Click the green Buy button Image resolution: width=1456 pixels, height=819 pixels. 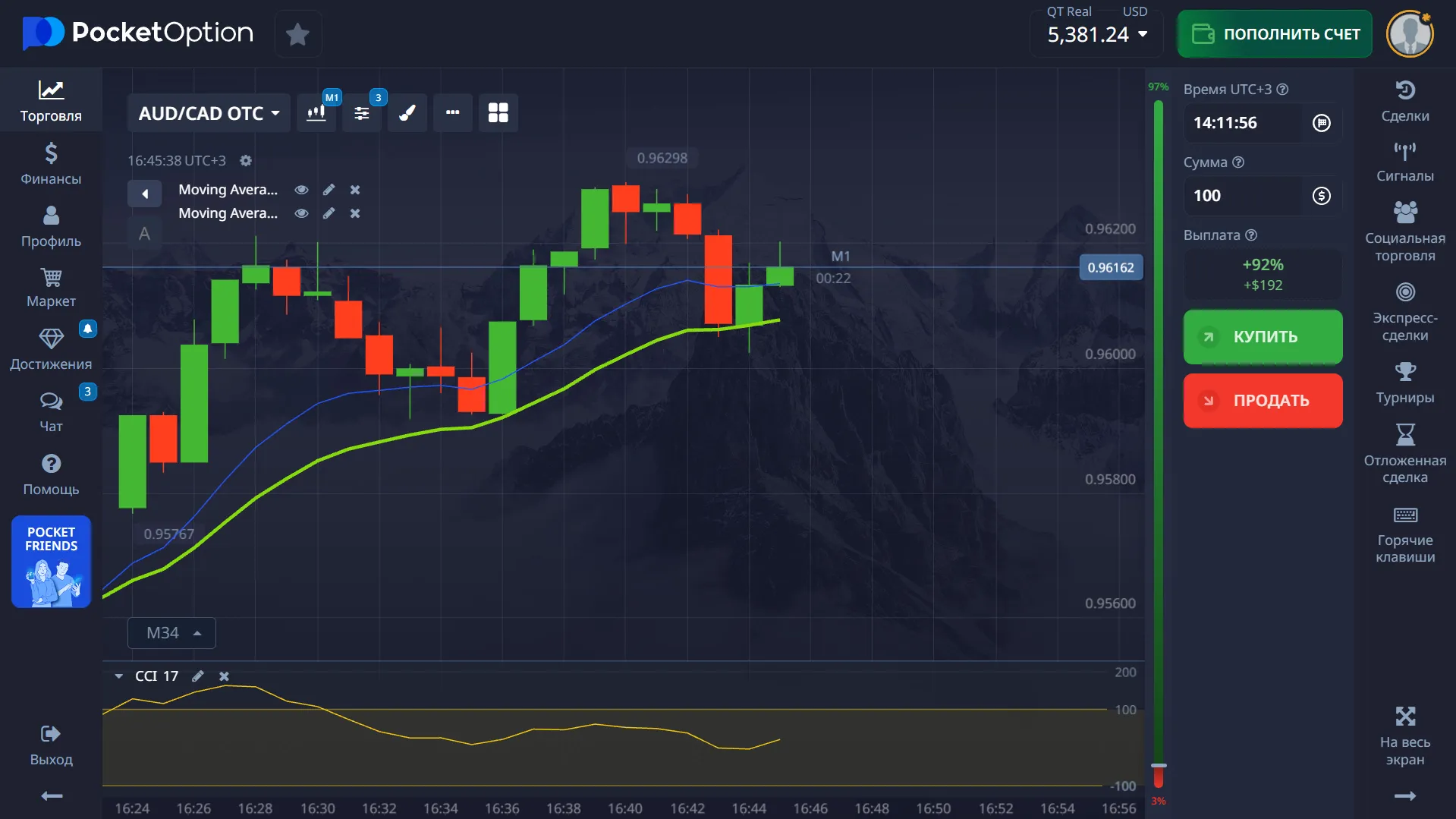(x=1263, y=336)
